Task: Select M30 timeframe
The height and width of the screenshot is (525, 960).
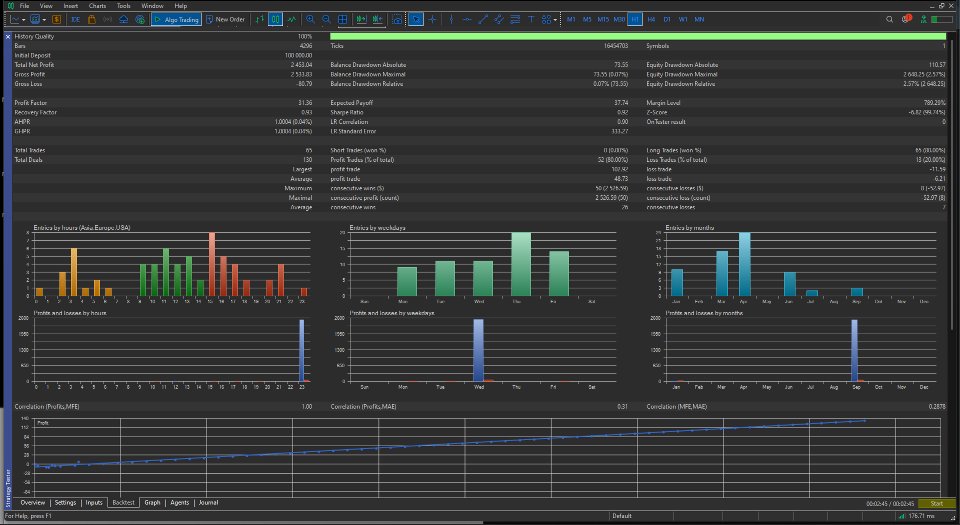Action: [x=619, y=20]
